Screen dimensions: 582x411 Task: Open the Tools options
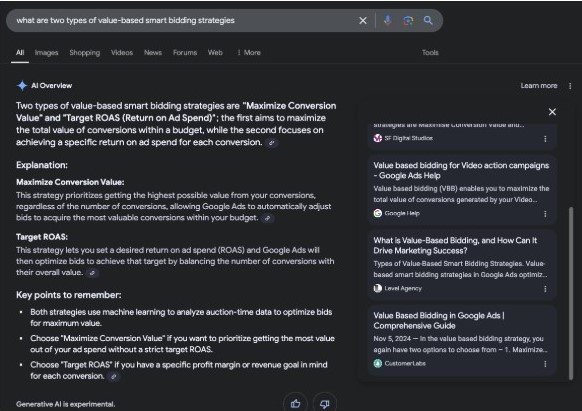click(430, 52)
